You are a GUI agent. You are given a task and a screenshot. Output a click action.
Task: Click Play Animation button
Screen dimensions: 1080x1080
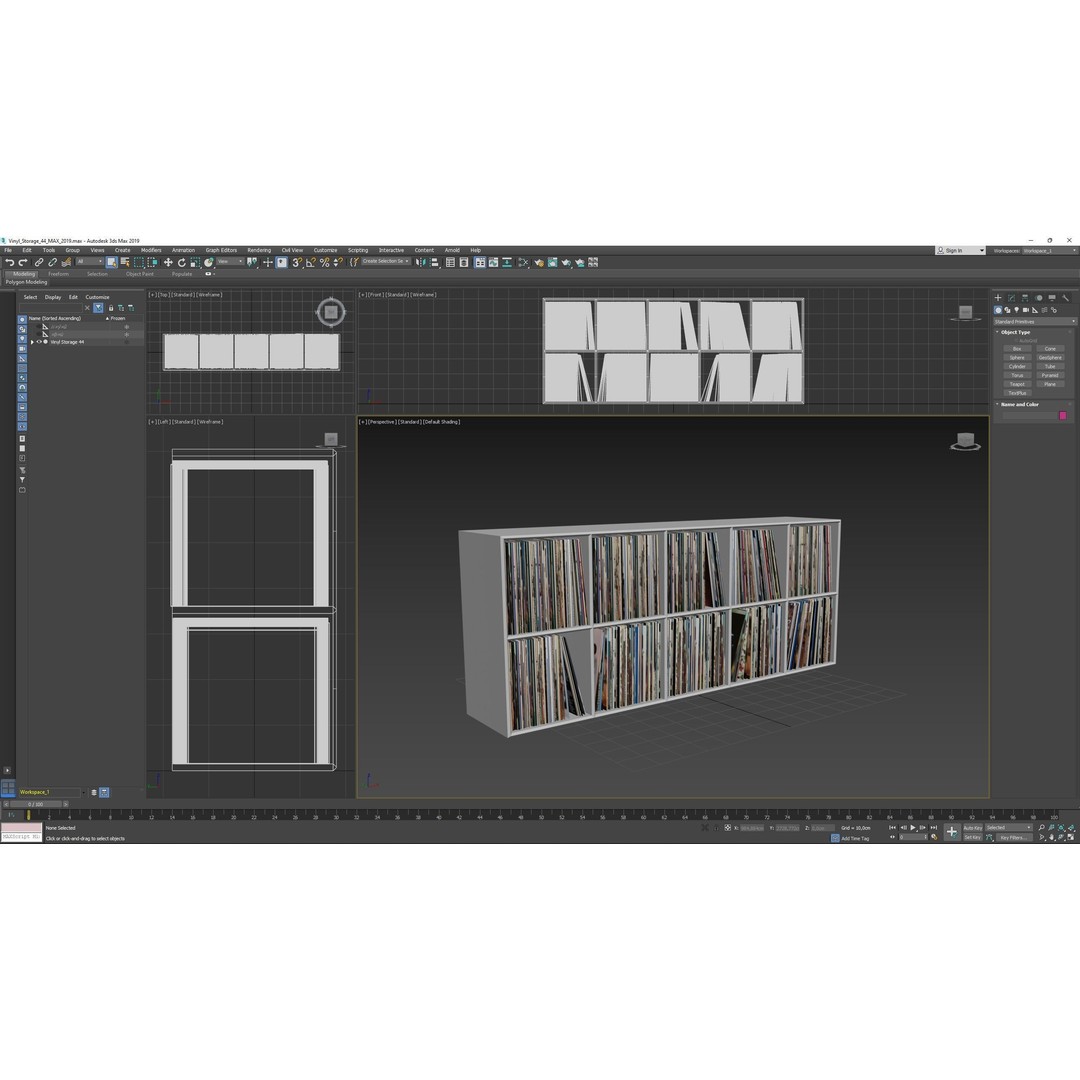(x=913, y=828)
